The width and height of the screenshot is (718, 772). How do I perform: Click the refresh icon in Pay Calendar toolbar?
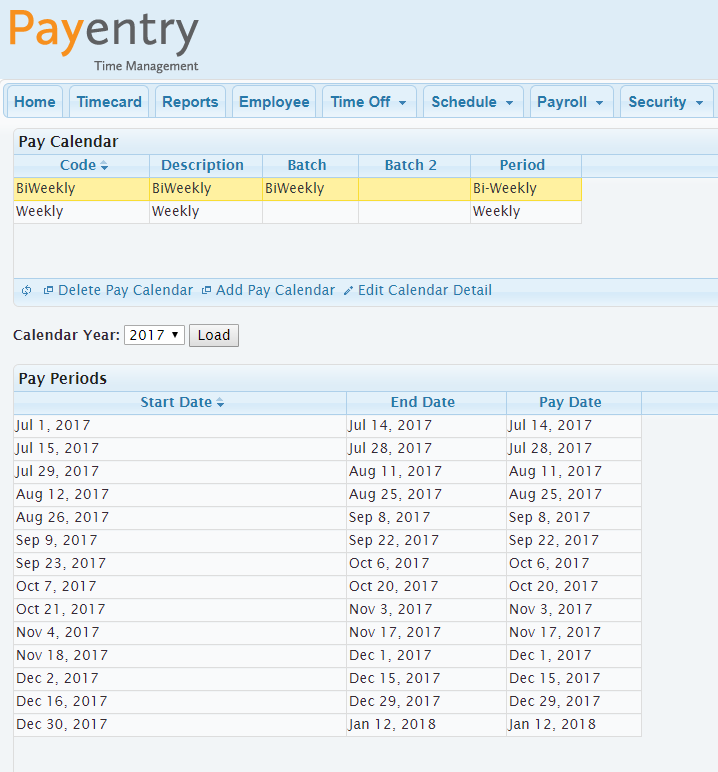[x=27, y=291]
